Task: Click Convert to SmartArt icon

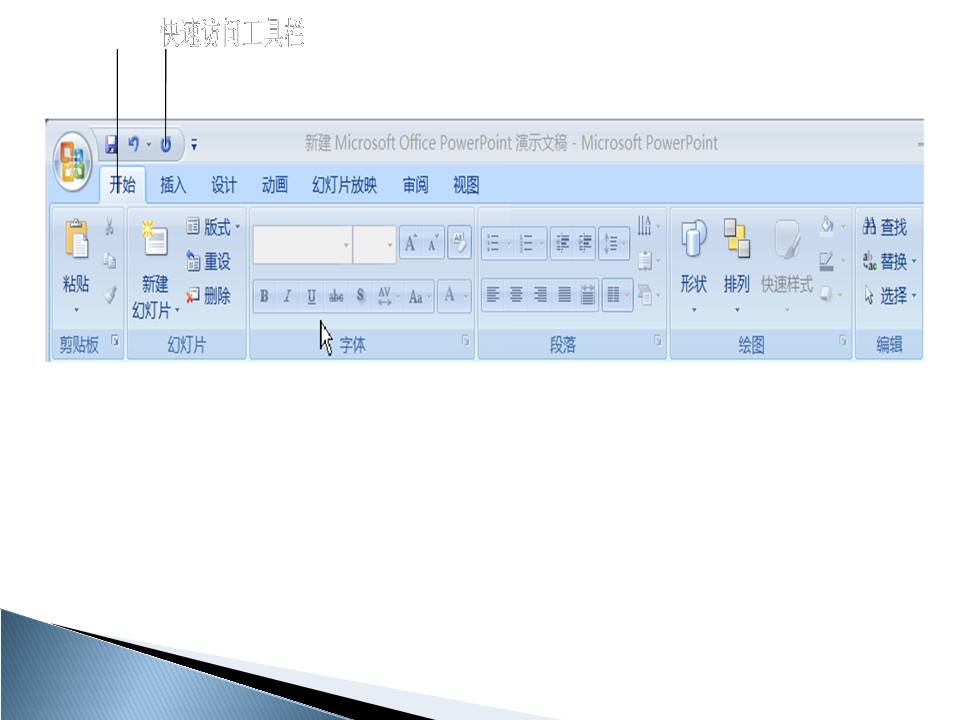Action: (x=644, y=295)
